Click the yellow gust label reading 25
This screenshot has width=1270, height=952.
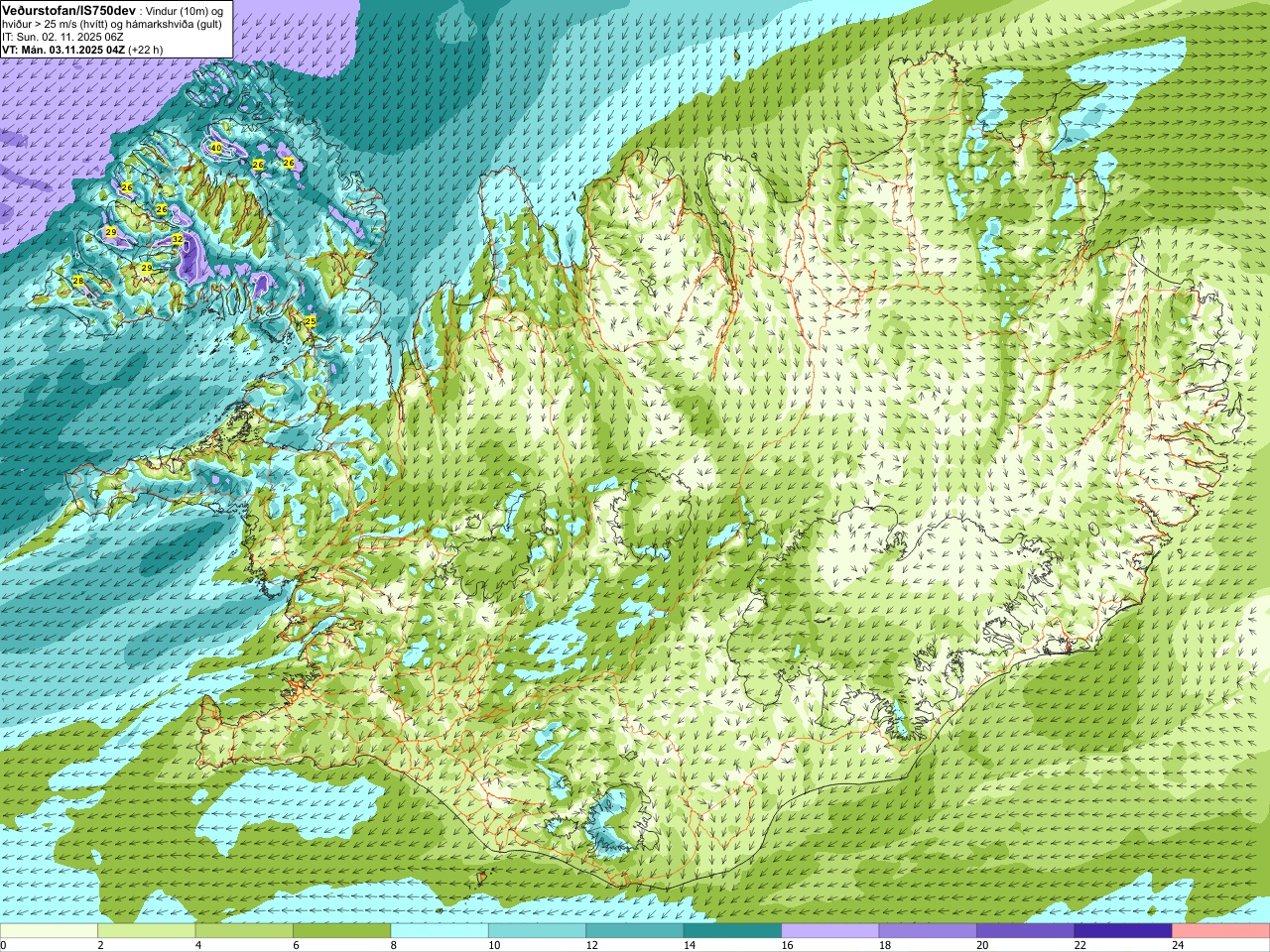click(311, 321)
